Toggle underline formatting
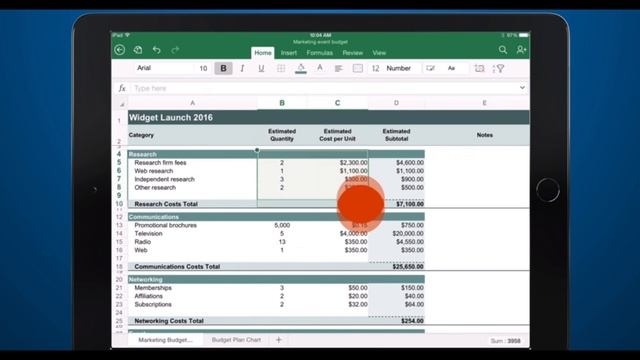This screenshot has width=640, height=360. [x=261, y=68]
